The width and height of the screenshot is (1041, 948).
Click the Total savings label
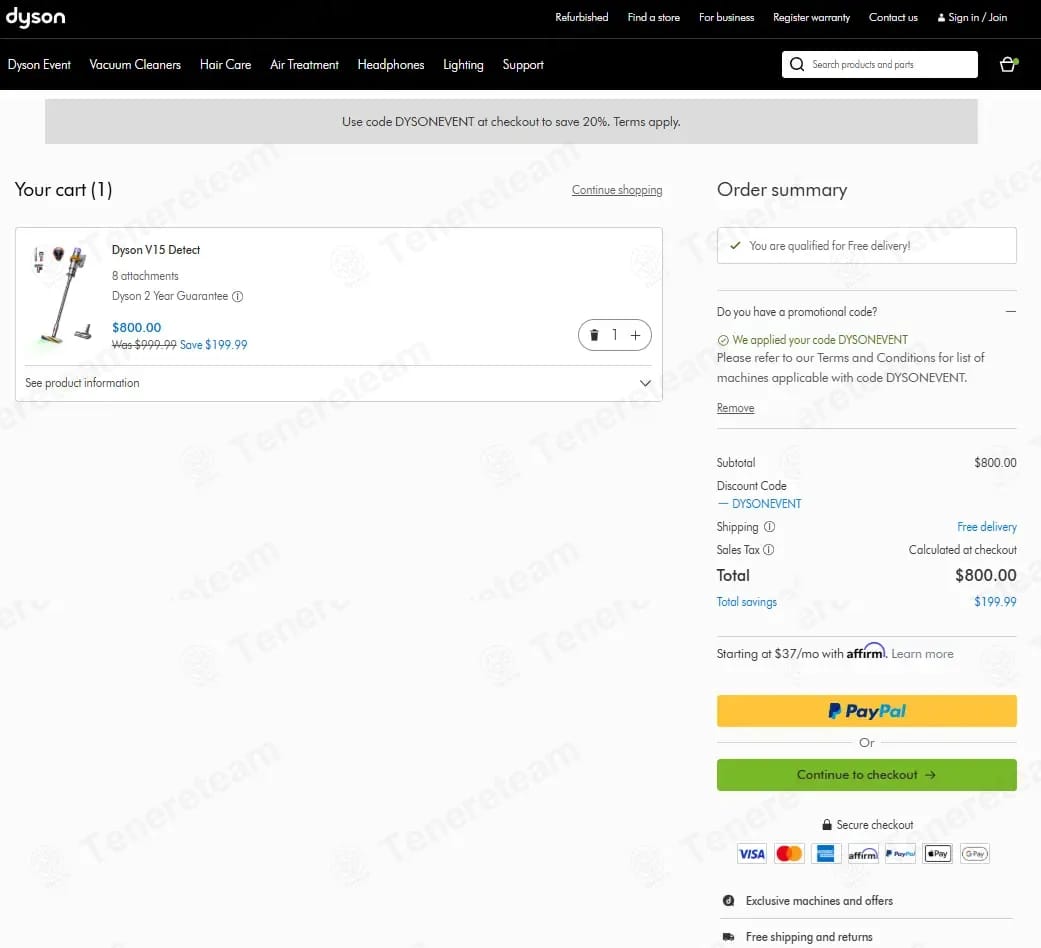(746, 602)
